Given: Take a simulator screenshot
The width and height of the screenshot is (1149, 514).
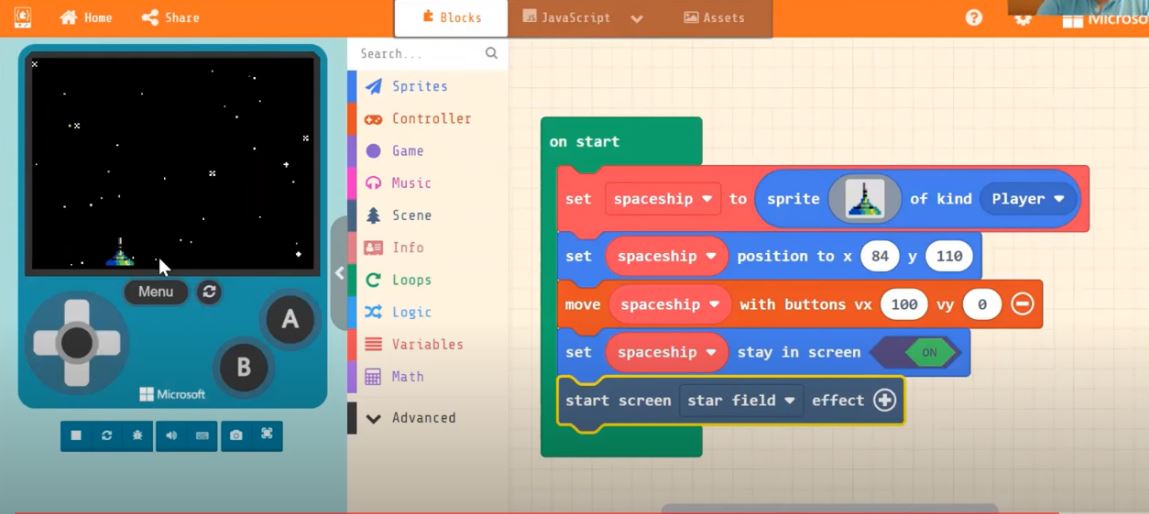Looking at the screenshot, I should pos(236,436).
